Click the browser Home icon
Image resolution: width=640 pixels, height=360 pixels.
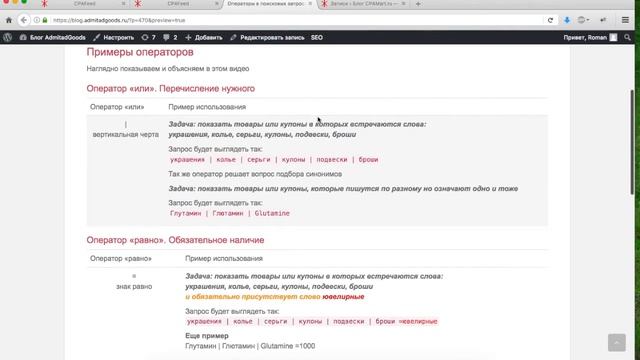pos(9,20)
